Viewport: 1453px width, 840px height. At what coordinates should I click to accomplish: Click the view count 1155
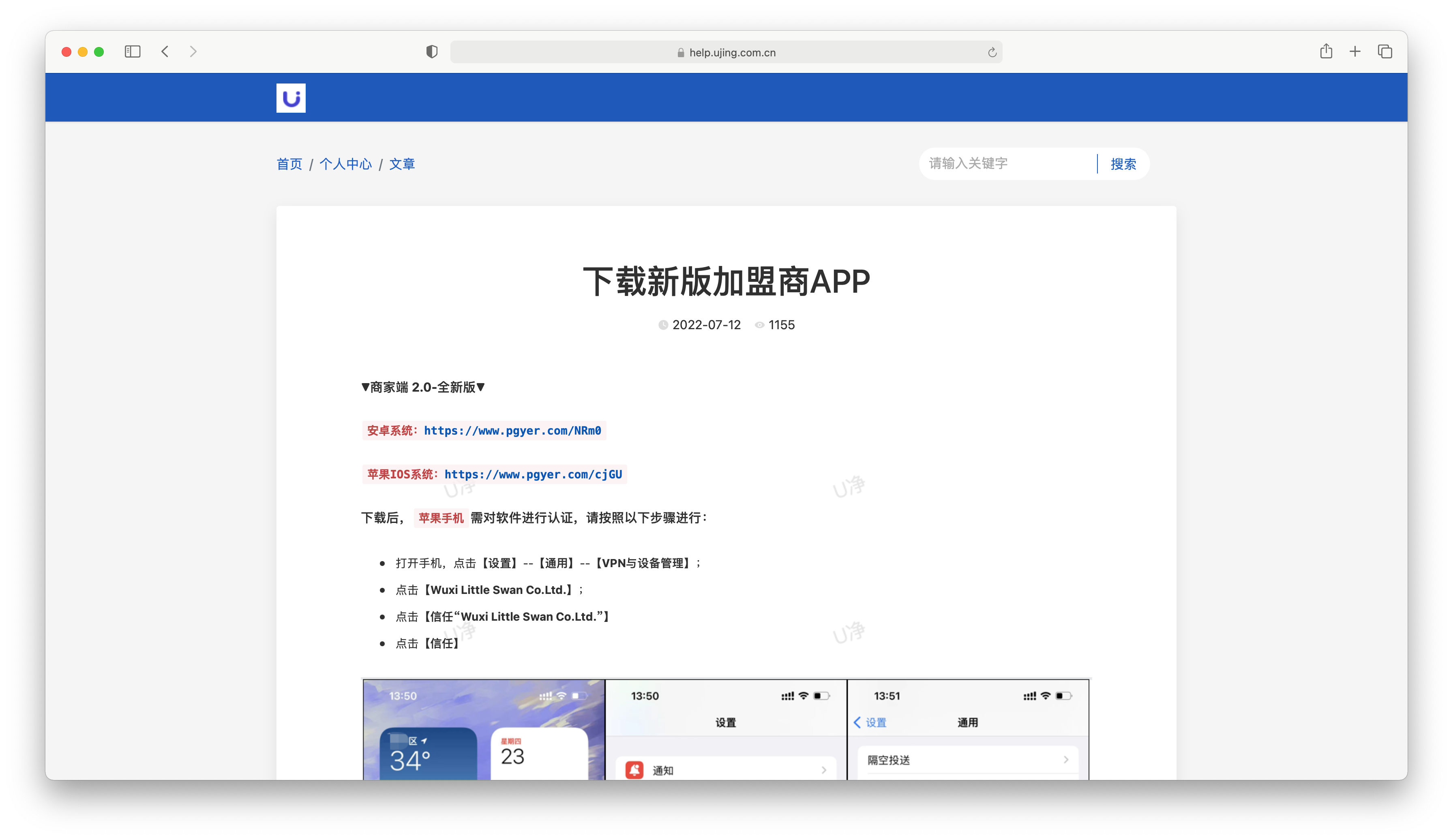tap(781, 325)
